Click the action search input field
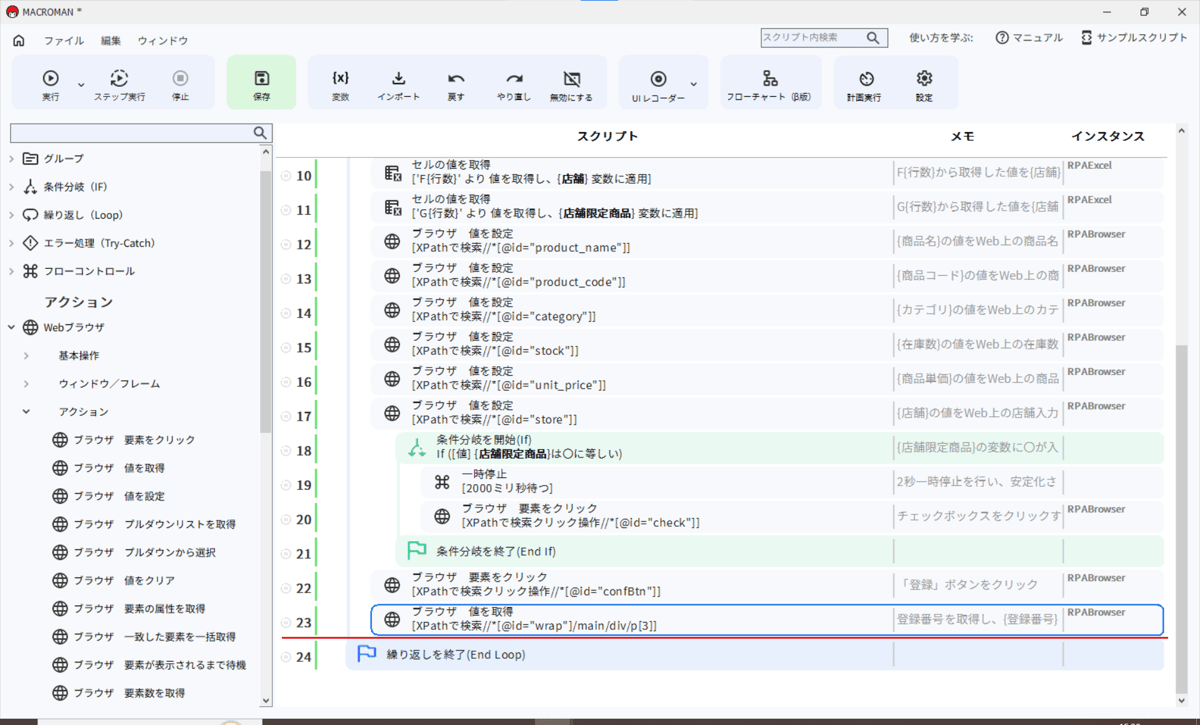This screenshot has width=1200, height=725. coord(130,132)
